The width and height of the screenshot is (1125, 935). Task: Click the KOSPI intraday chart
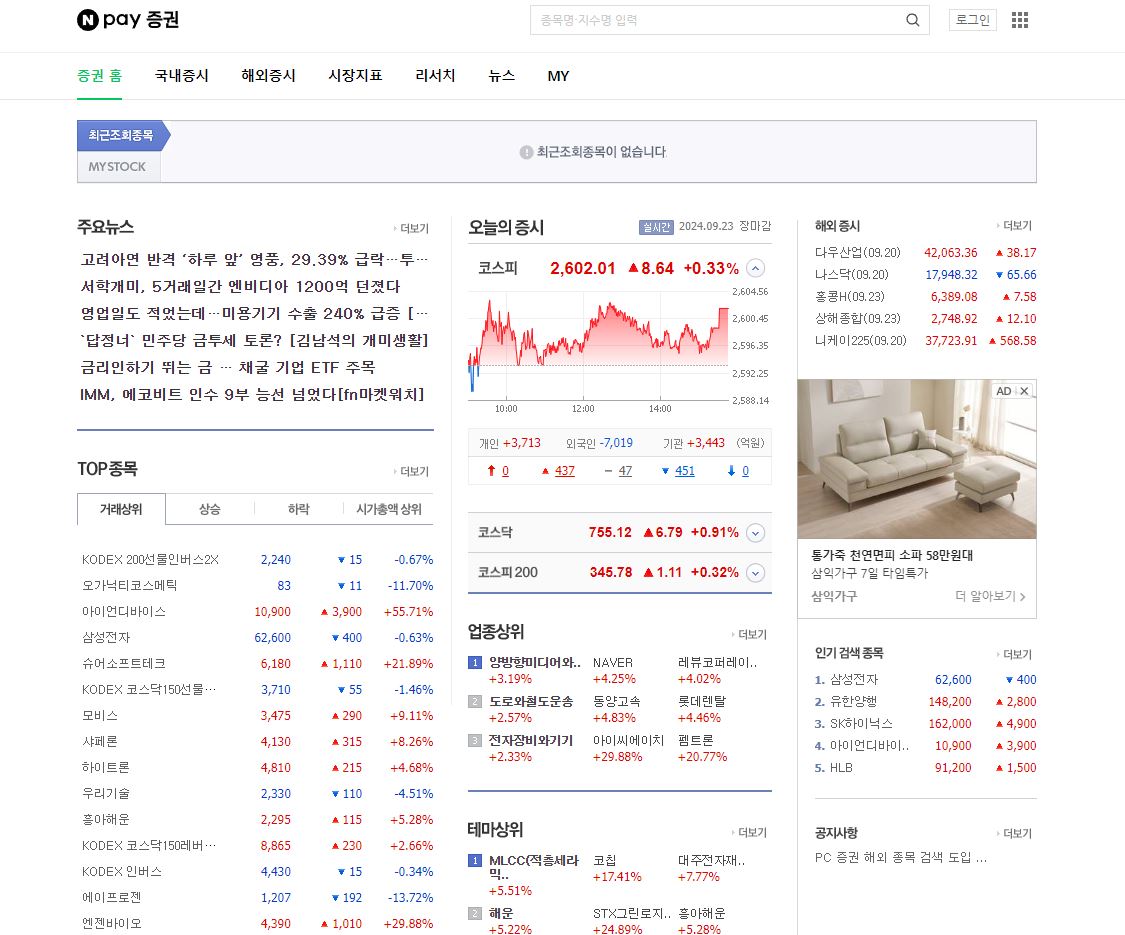tap(599, 346)
